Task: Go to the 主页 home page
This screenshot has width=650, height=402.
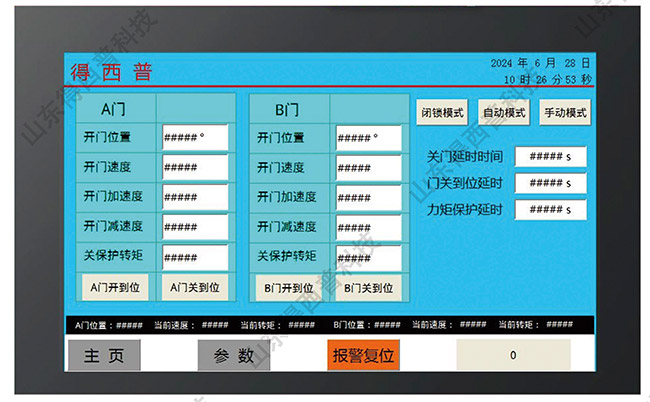Action: [104, 355]
